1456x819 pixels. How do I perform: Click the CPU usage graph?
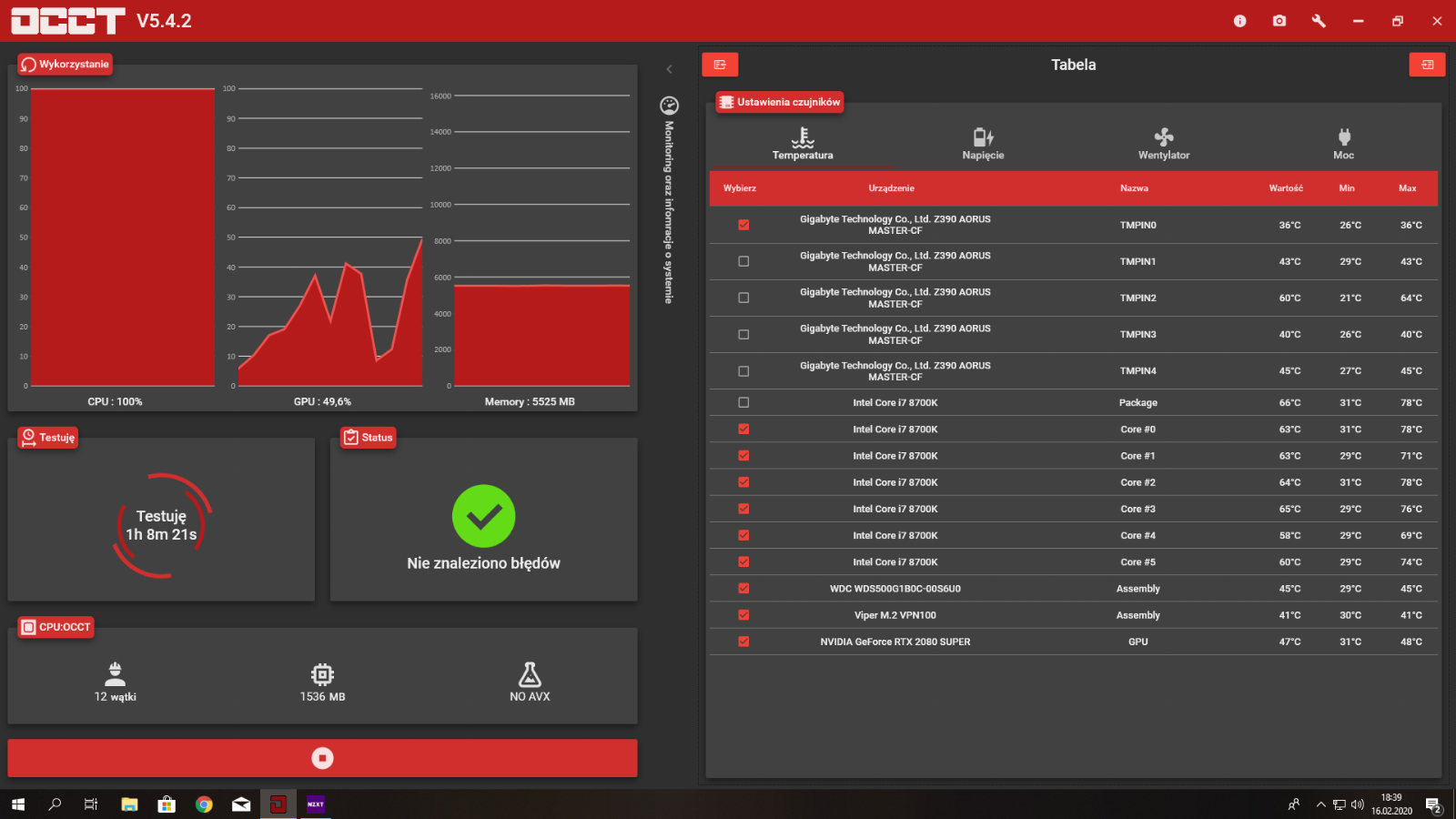[x=123, y=238]
